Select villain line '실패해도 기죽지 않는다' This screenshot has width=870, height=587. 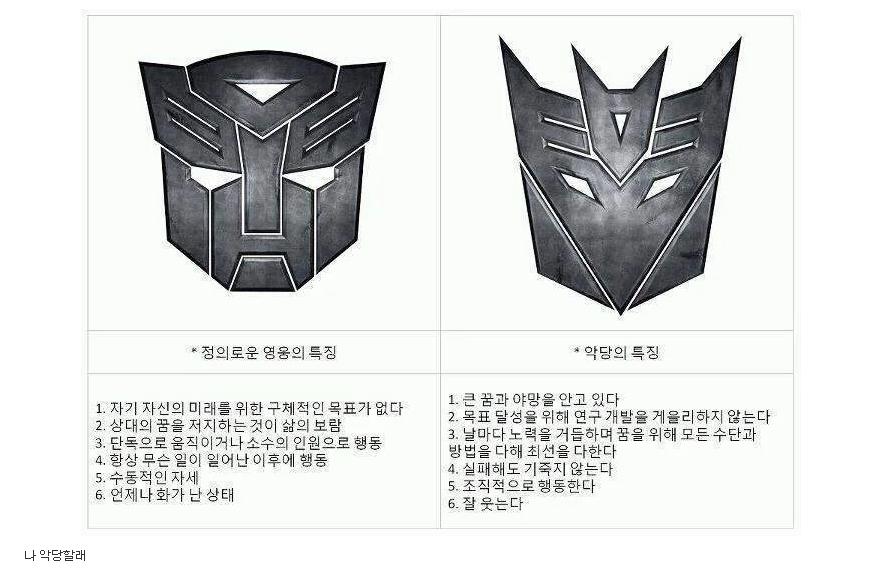tap(530, 468)
